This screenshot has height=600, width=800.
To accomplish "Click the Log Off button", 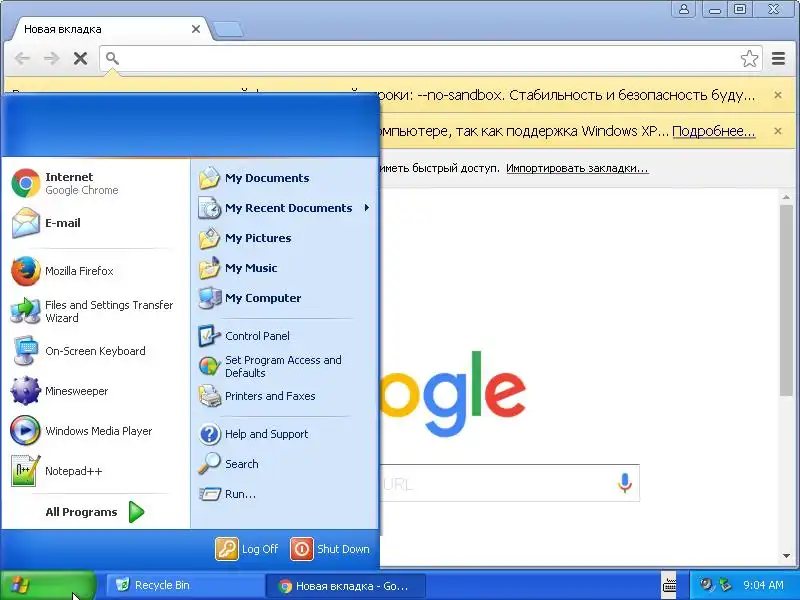I will 247,549.
